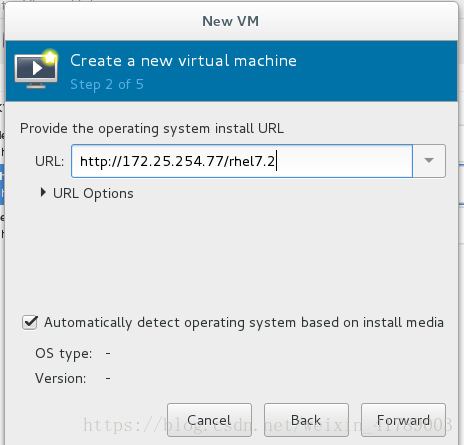The image size is (464, 445).
Task: Click the virtual machine monitor icon
Action: (x=36, y=69)
